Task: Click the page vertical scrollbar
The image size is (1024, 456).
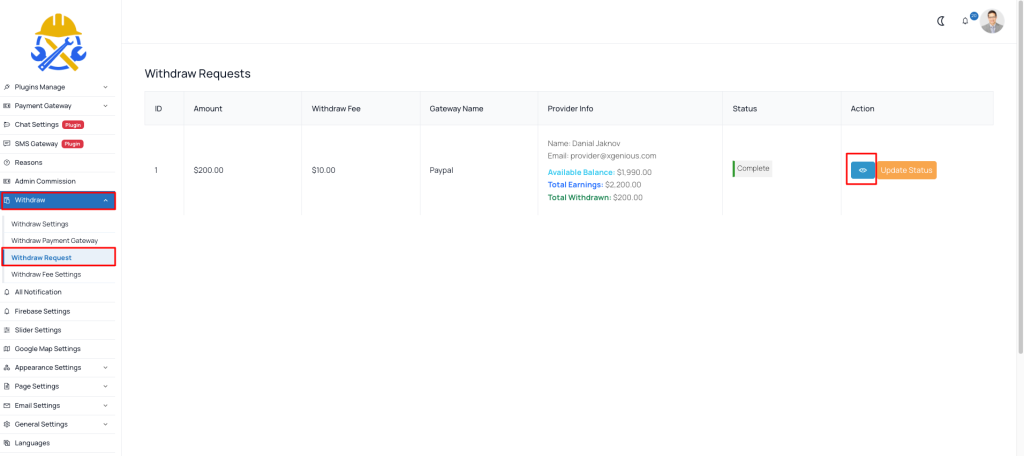Action: (1020, 176)
